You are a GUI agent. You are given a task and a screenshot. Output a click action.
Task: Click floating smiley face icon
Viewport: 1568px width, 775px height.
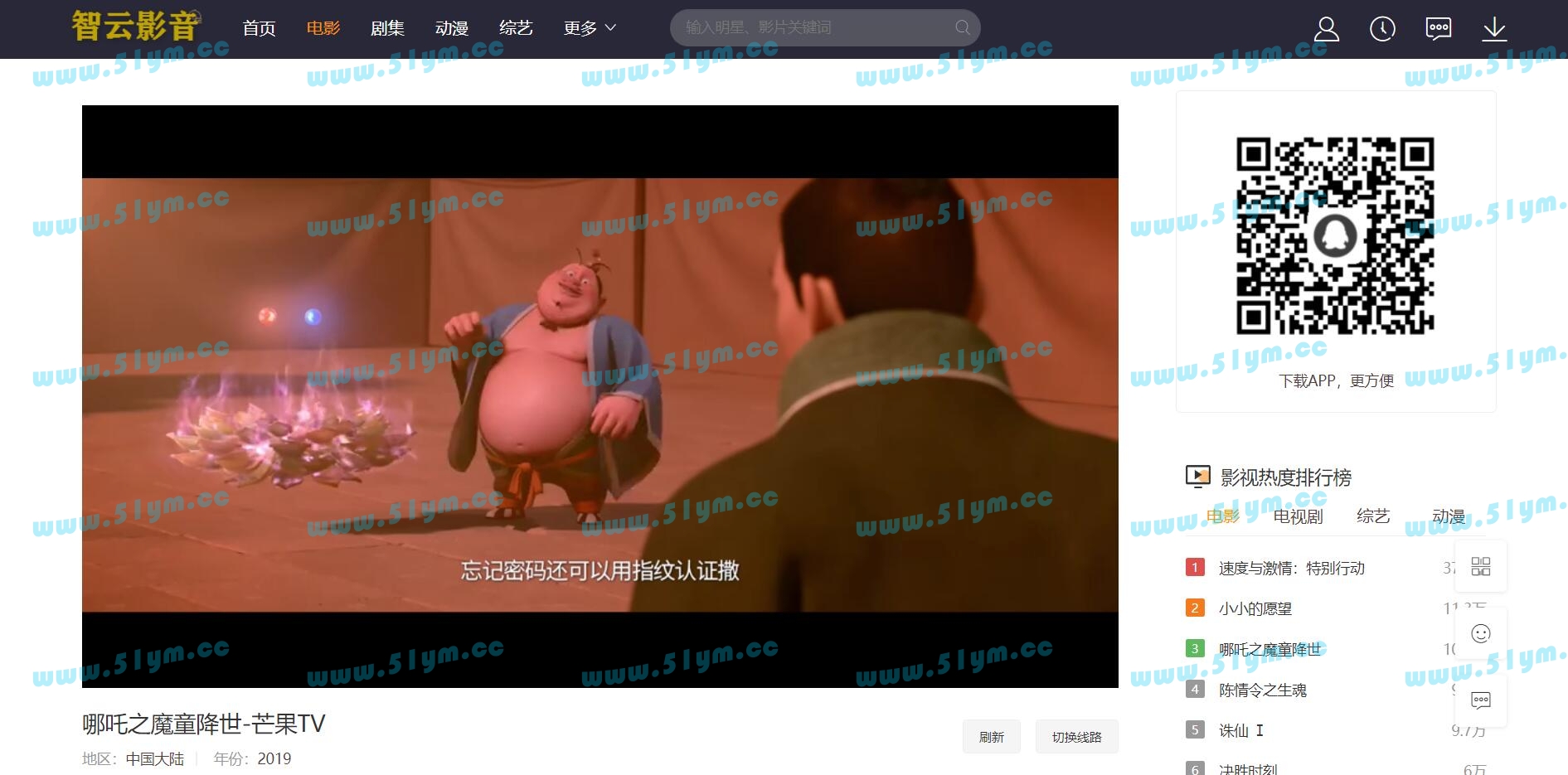(x=1481, y=634)
